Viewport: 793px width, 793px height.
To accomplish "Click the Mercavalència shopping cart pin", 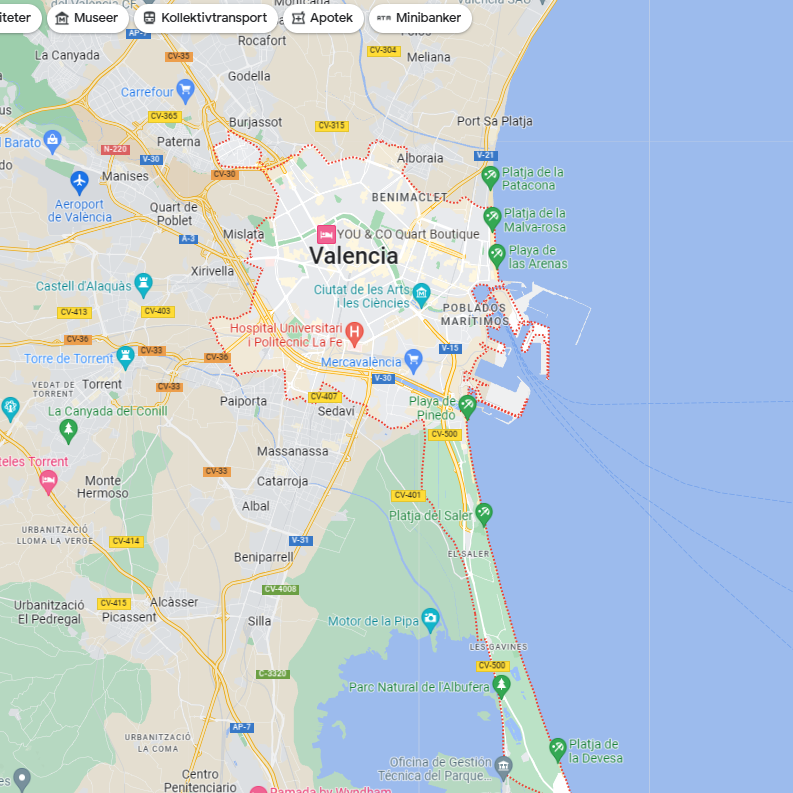I will click(x=414, y=361).
